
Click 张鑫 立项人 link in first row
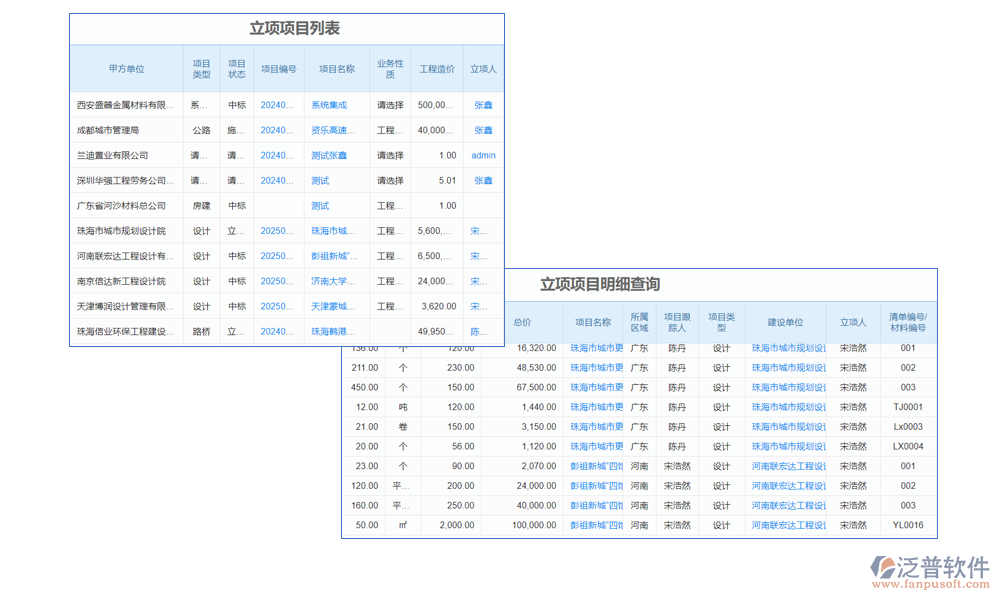tap(481, 105)
